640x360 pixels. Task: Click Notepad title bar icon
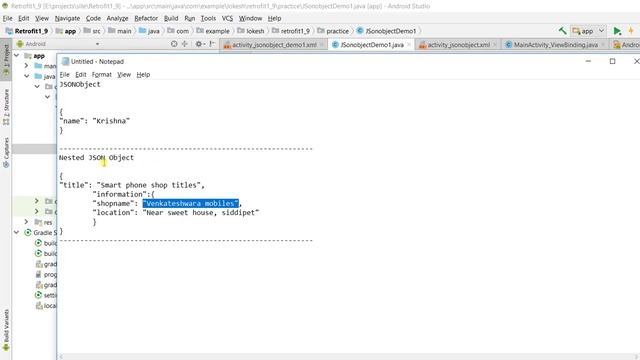[x=65, y=61]
